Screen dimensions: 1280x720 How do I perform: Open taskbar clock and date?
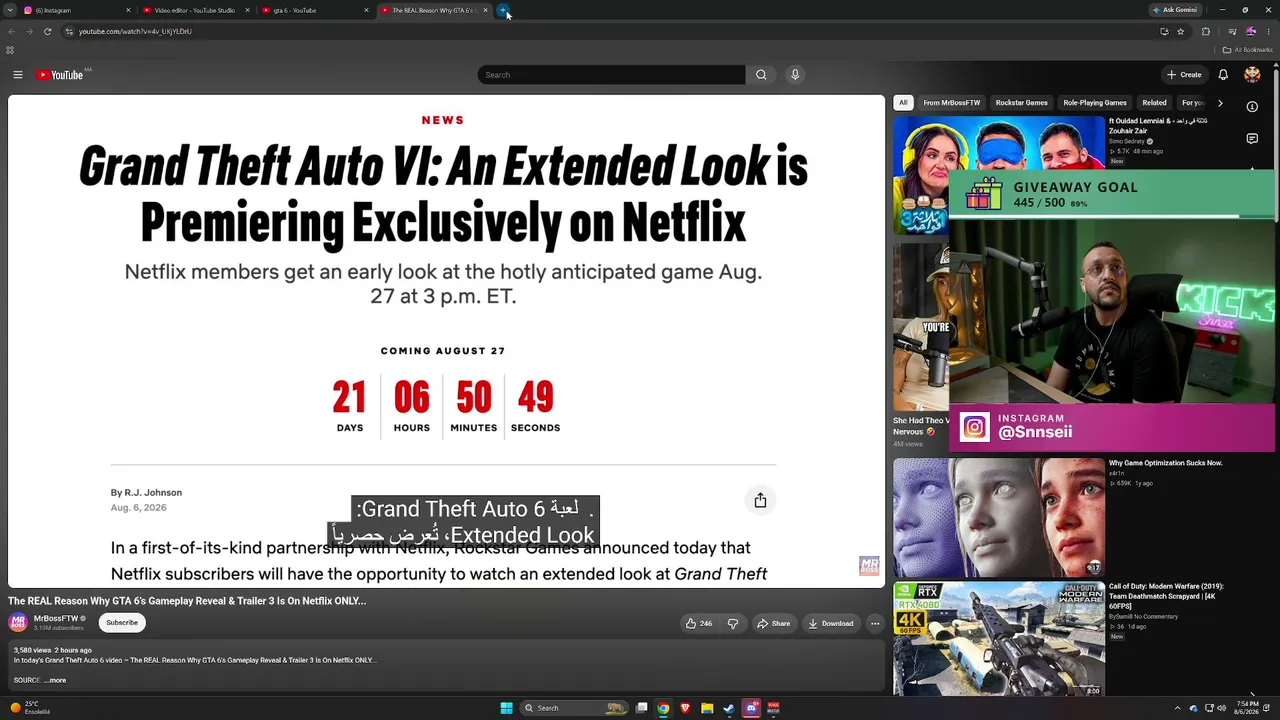[x=1247, y=708]
